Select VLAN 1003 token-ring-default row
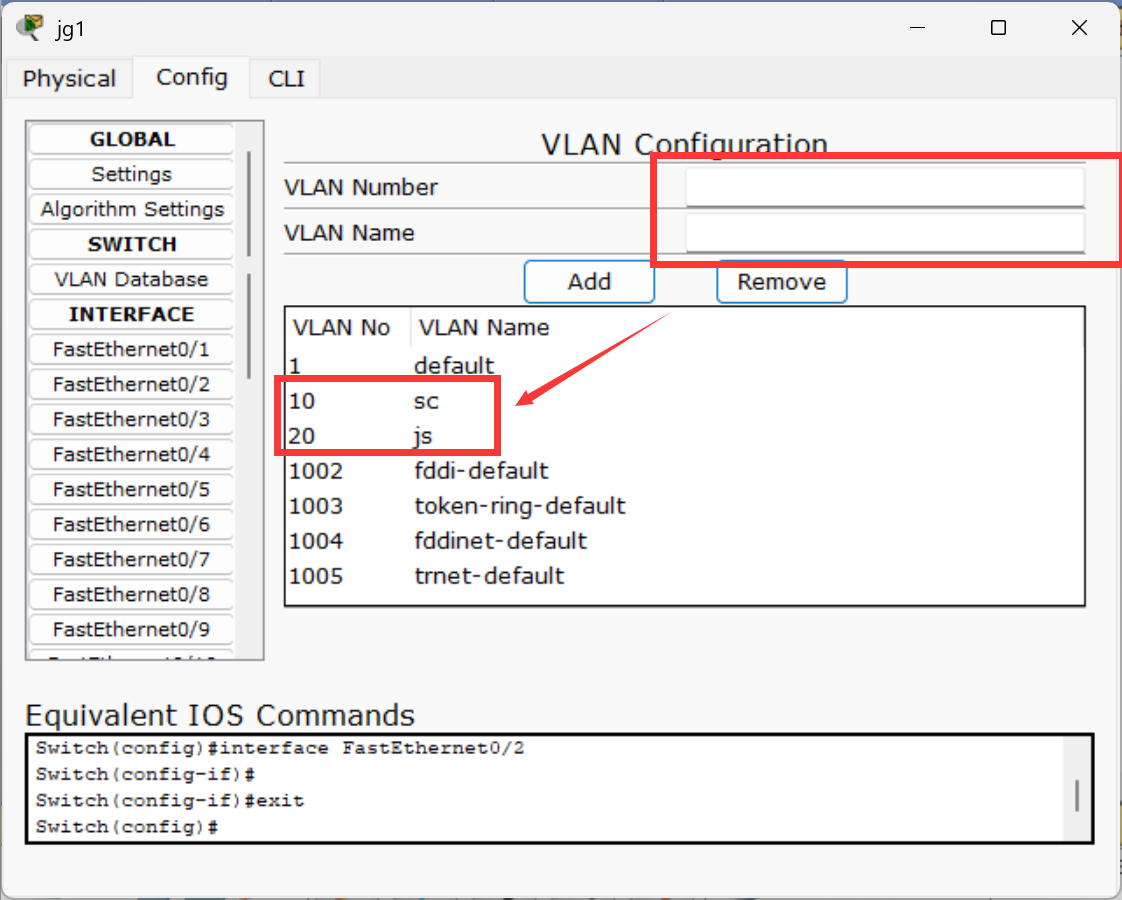The height and width of the screenshot is (900, 1122). 685,506
